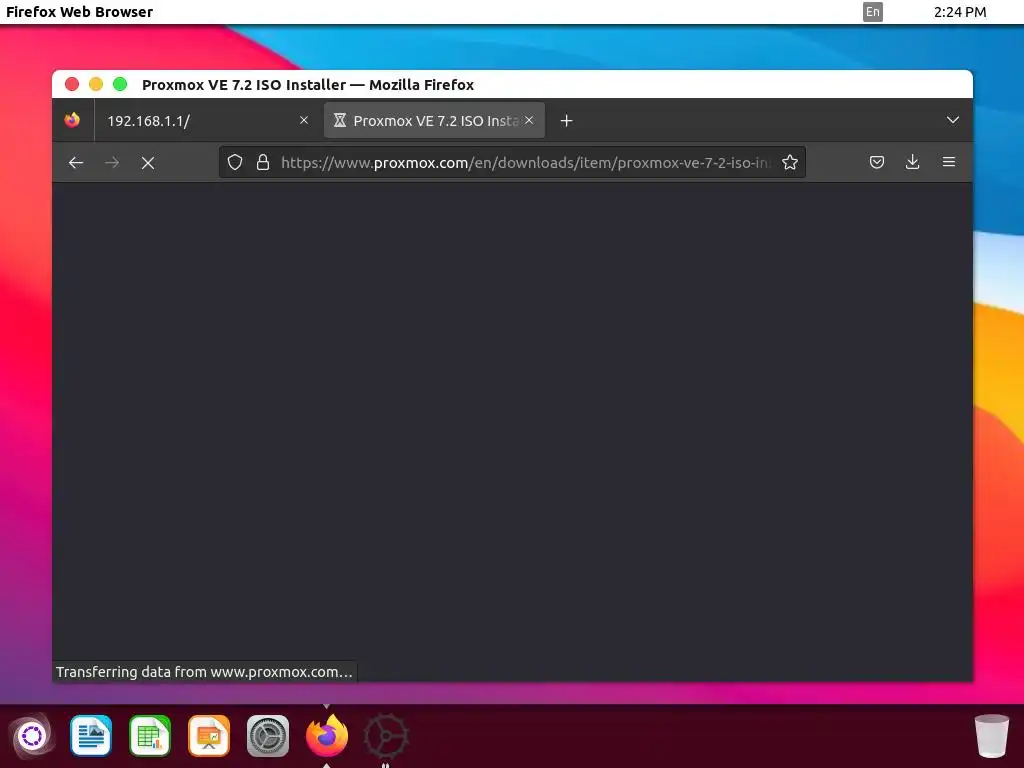Open Firefox View icon in tab bar
1024x768 pixels.
pyautogui.click(x=72, y=120)
